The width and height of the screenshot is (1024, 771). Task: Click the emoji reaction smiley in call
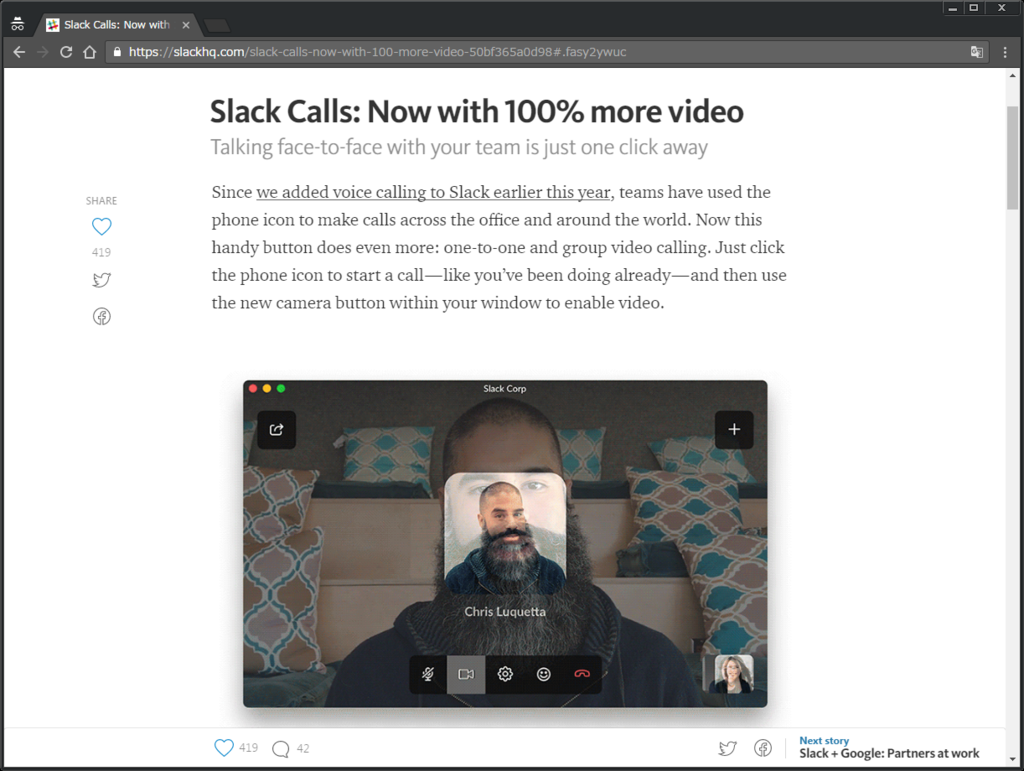click(x=543, y=674)
